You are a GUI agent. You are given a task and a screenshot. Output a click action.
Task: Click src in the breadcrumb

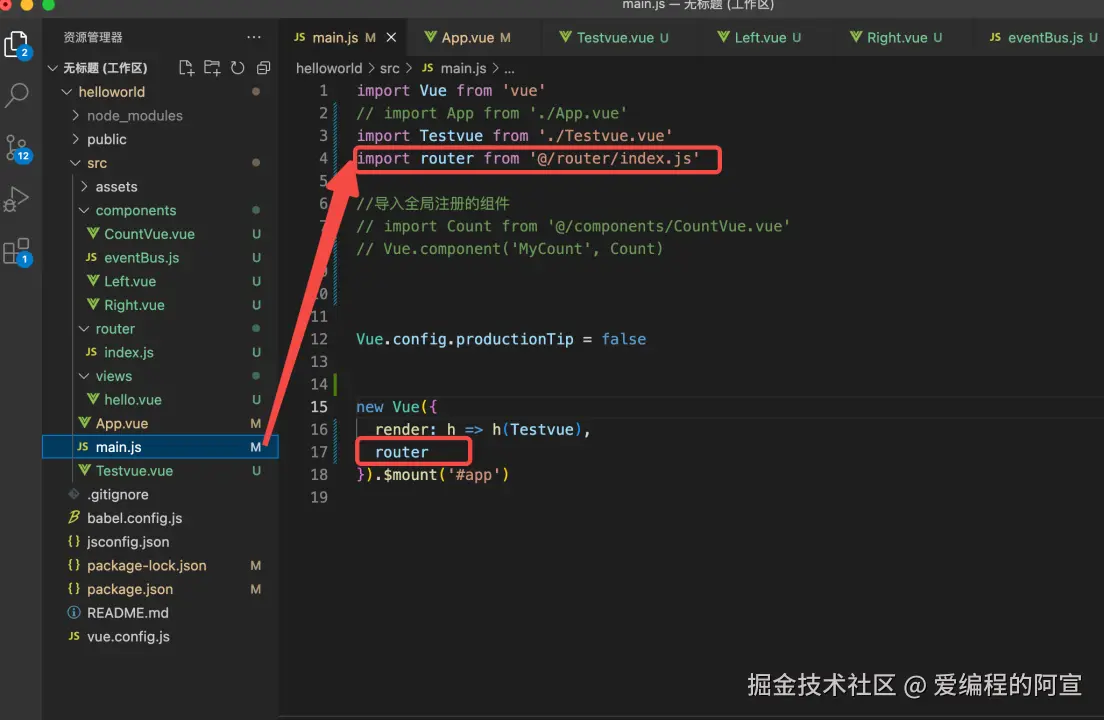[x=389, y=68]
